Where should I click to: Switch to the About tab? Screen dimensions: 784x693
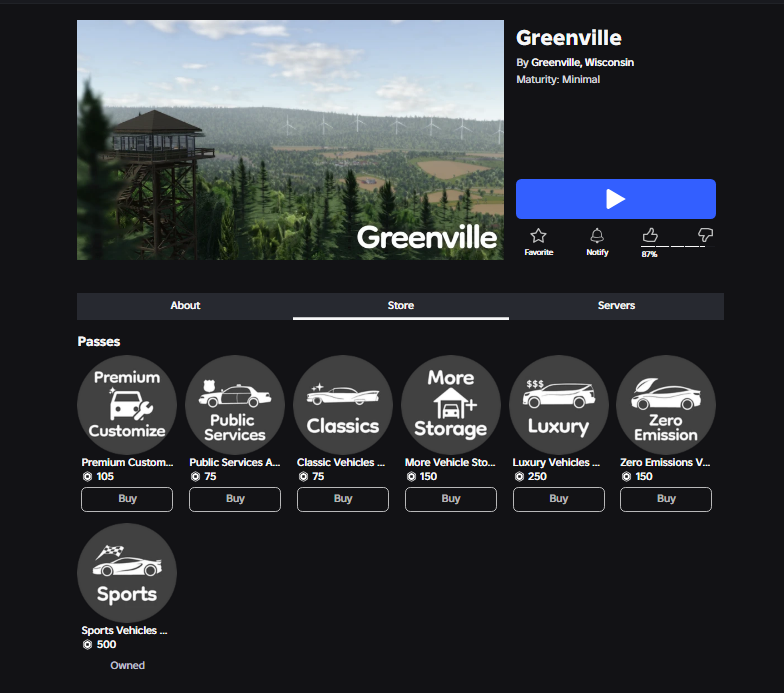(x=185, y=306)
